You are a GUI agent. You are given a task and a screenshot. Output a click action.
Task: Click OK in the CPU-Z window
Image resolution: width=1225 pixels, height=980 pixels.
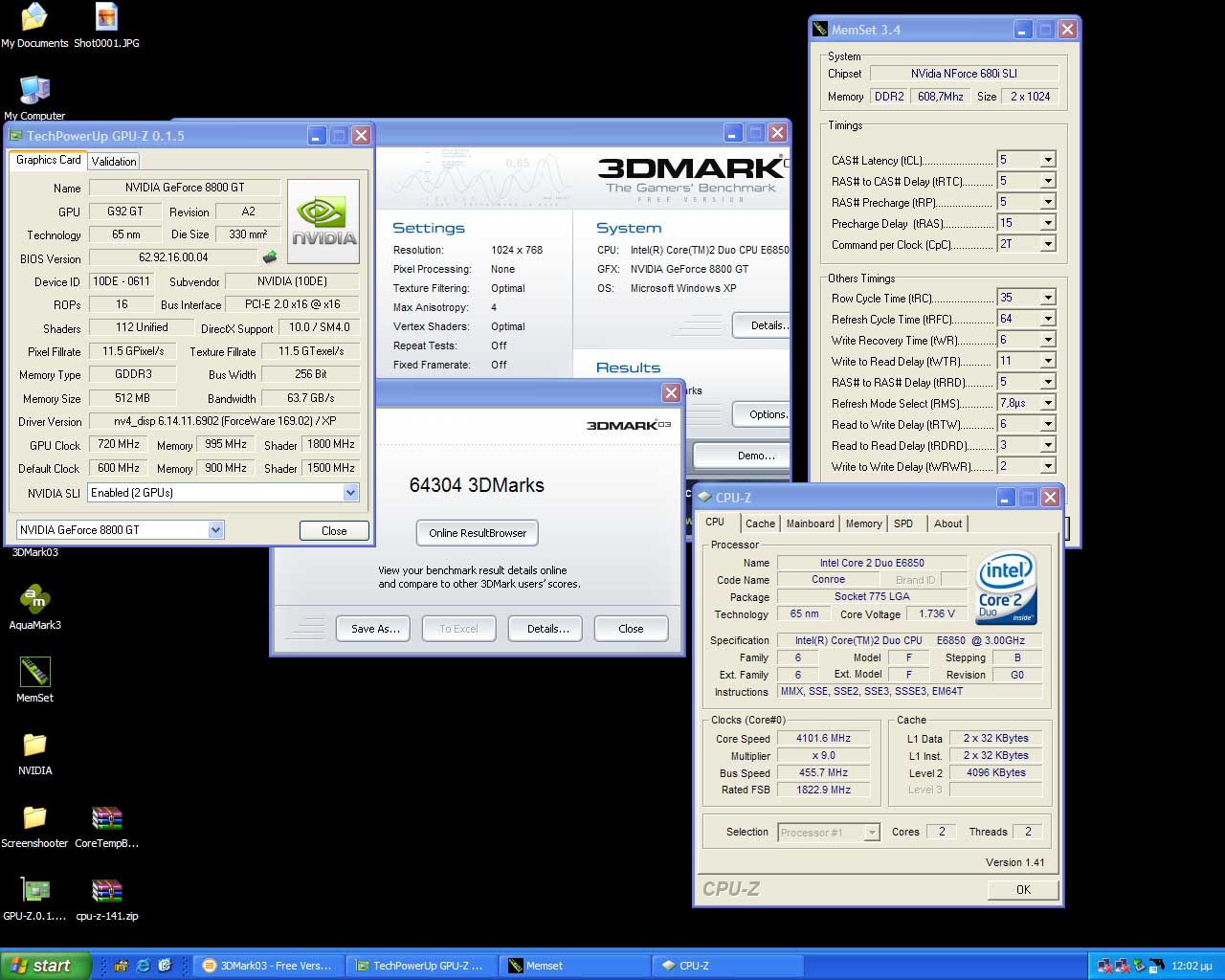tap(1023, 890)
